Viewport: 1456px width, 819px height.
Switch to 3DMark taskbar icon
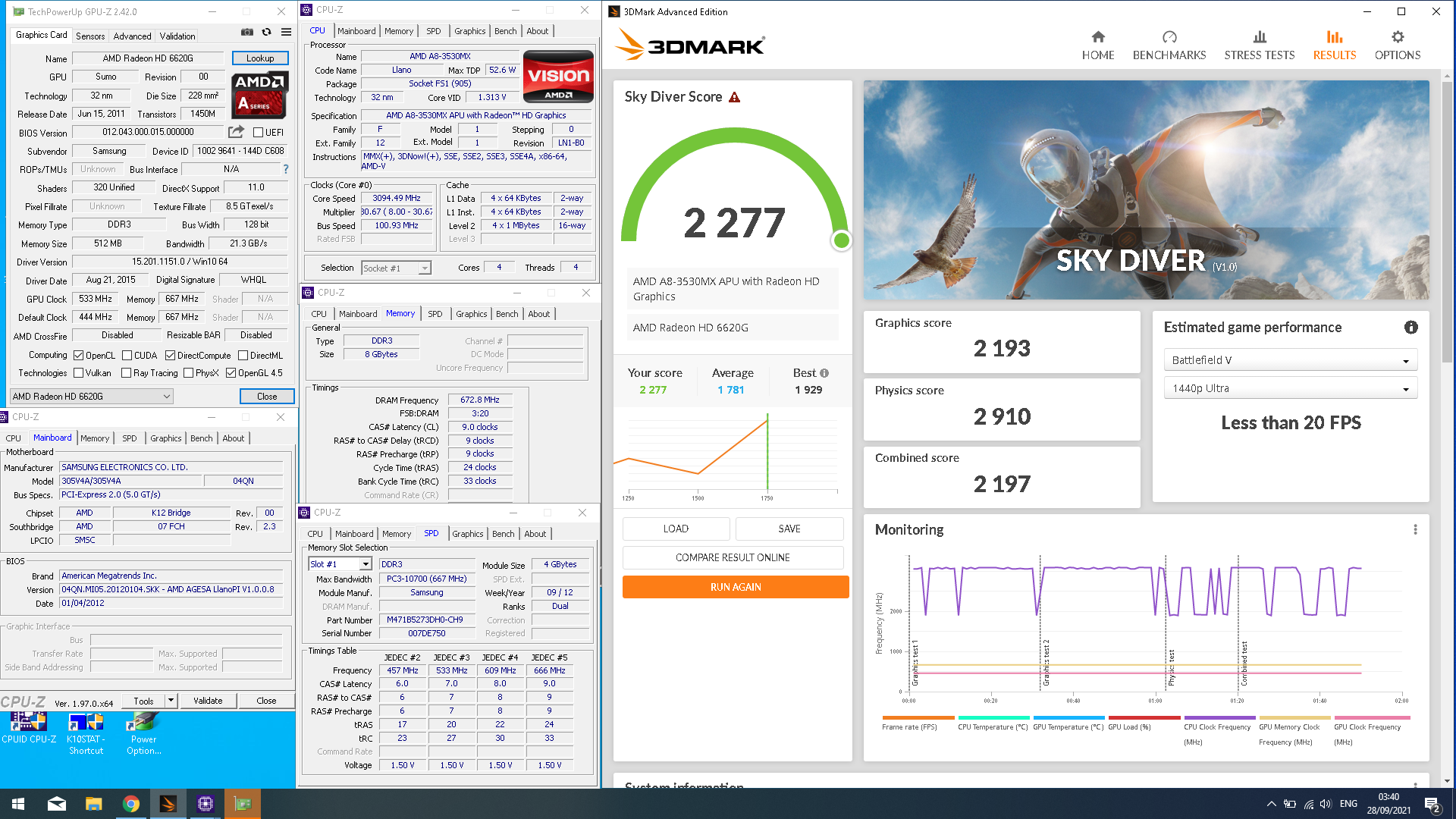168,804
